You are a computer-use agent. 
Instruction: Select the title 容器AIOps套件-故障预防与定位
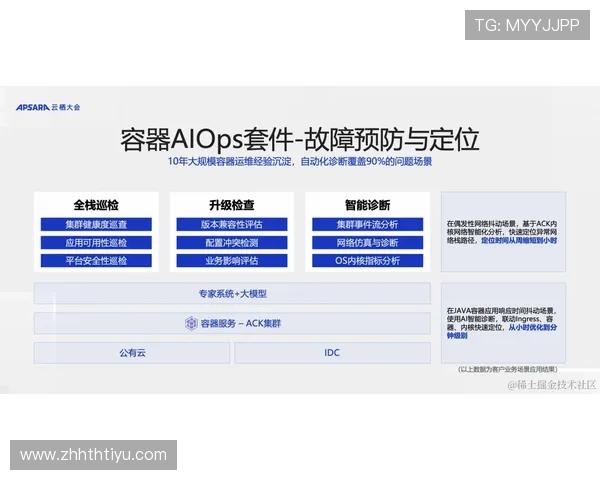point(300,139)
